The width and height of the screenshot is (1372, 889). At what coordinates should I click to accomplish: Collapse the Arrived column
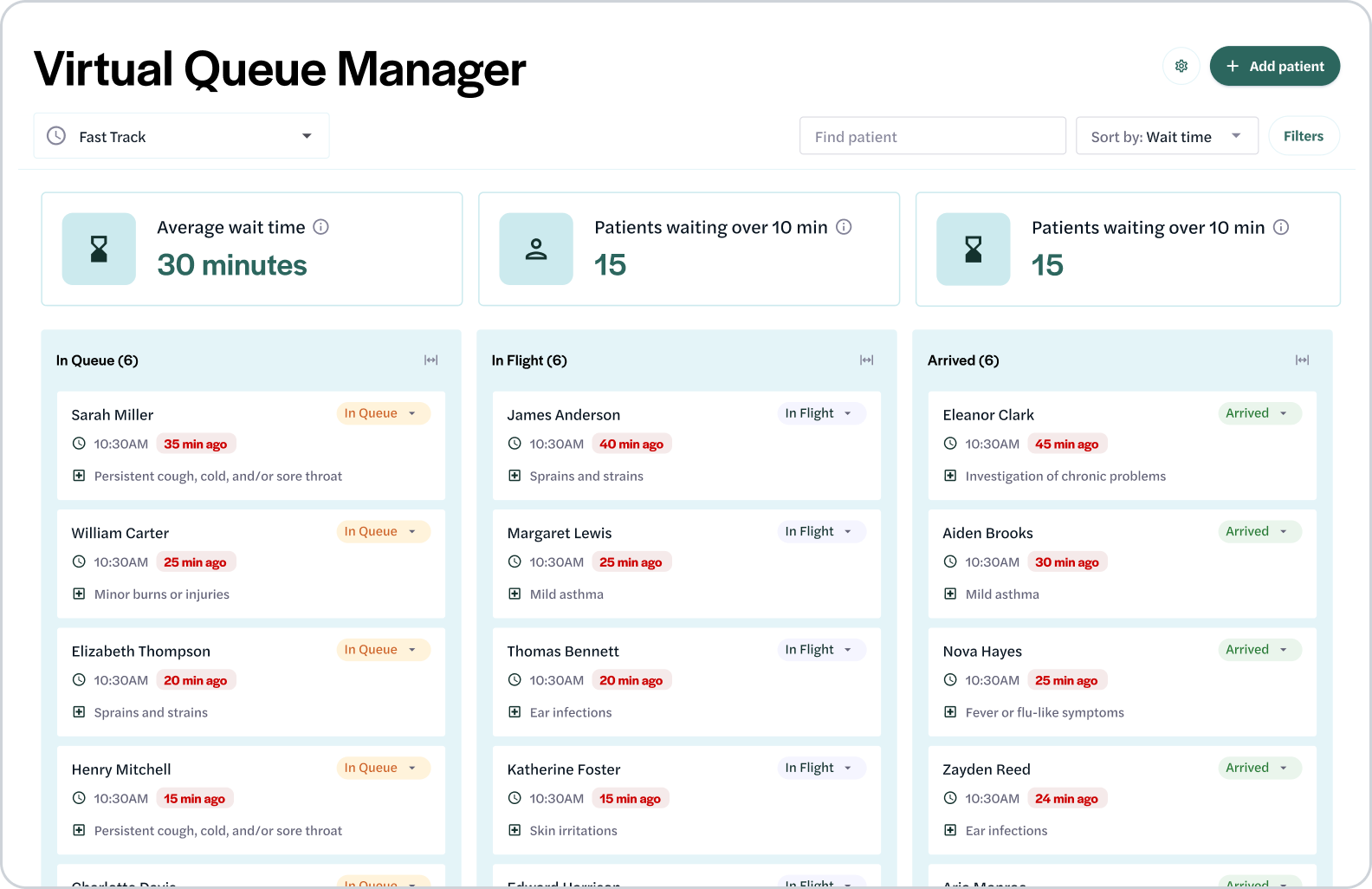coord(1303,360)
